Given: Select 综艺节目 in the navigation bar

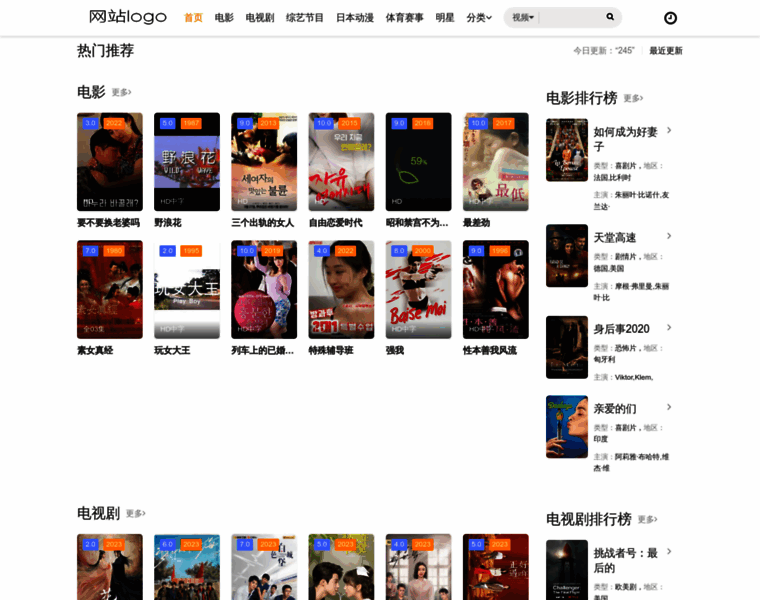Looking at the screenshot, I should 305,18.
